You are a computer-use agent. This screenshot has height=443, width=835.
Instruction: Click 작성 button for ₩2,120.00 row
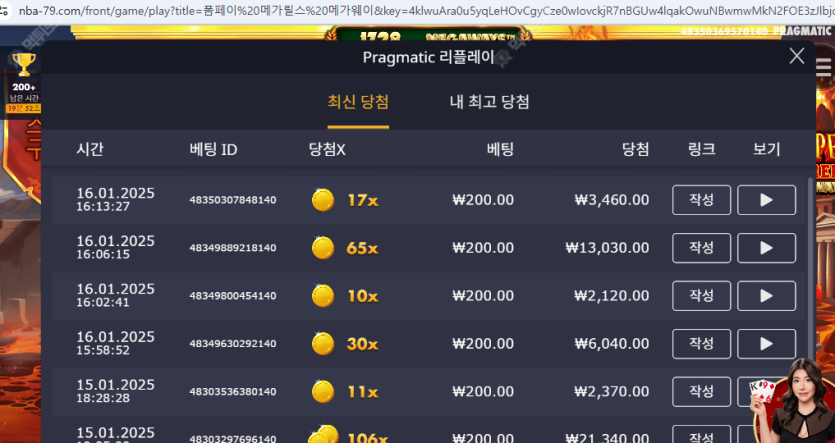701,296
